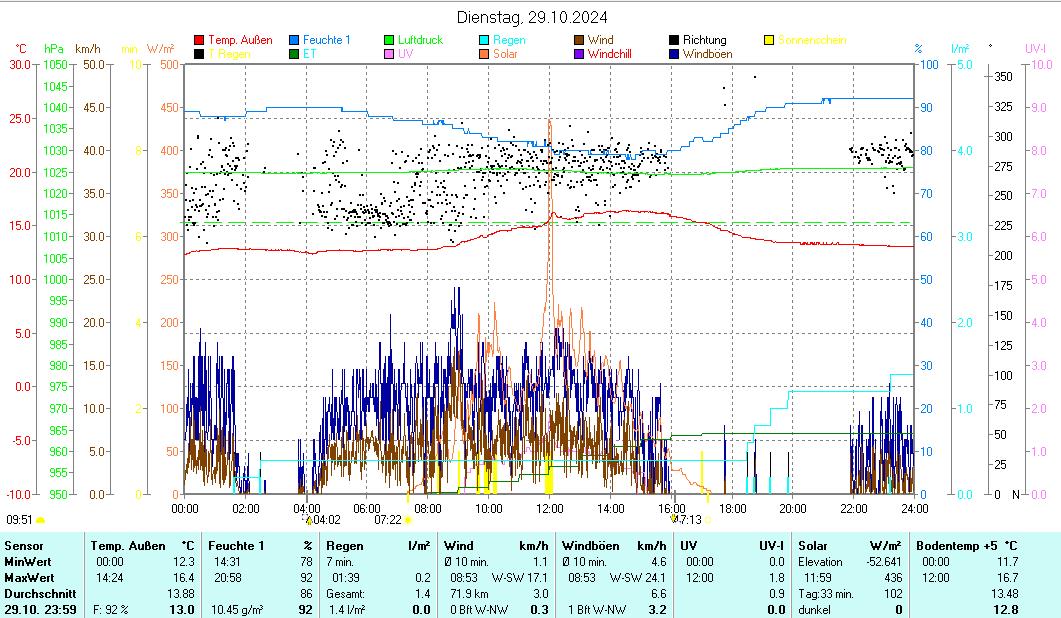Screen dimensions: 1061x618
Task: Click the cyan Regen legend square
Action: [485, 40]
